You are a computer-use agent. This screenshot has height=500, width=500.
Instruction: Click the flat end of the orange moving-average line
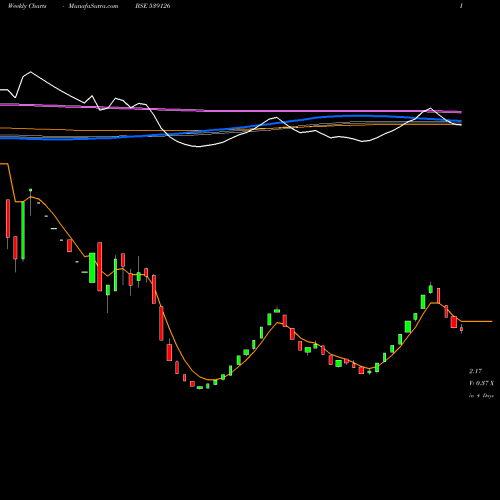click(x=477, y=321)
